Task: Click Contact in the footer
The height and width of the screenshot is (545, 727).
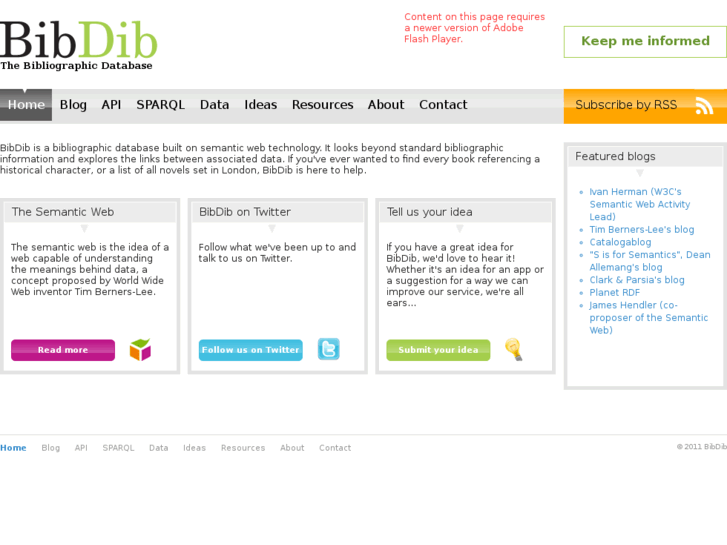Action: click(x=335, y=448)
